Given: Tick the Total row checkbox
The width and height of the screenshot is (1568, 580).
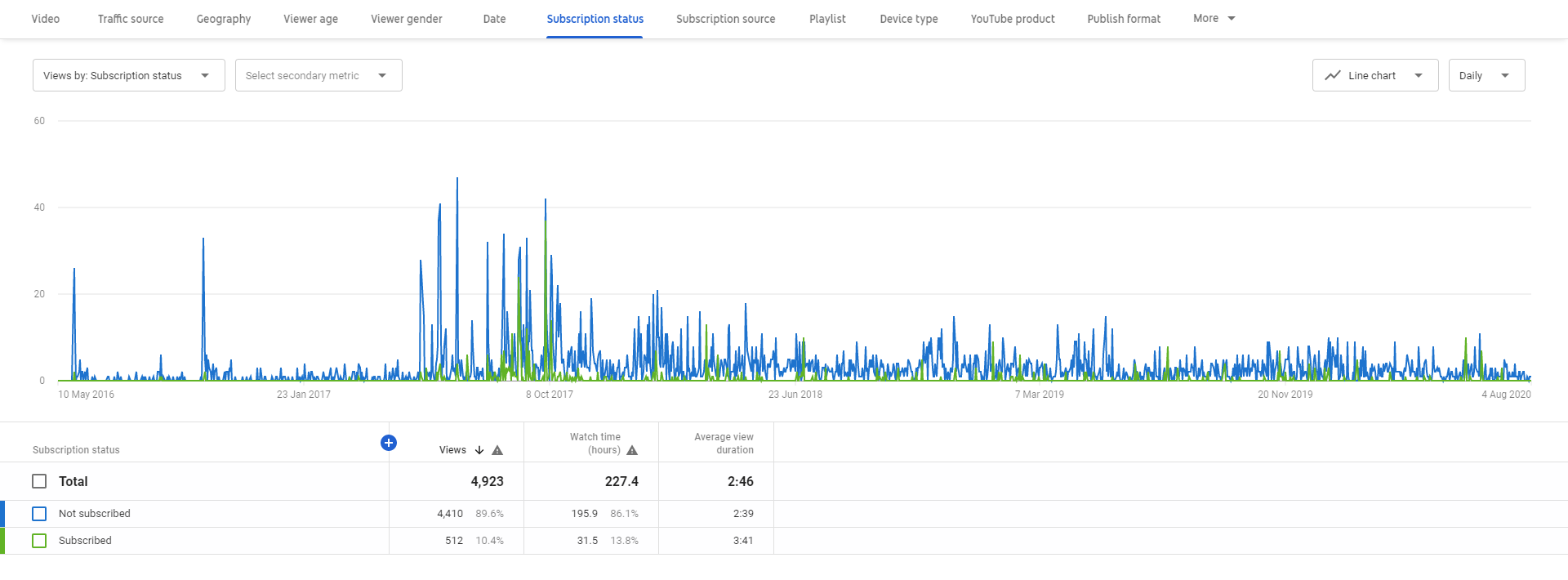Looking at the screenshot, I should coord(39,481).
